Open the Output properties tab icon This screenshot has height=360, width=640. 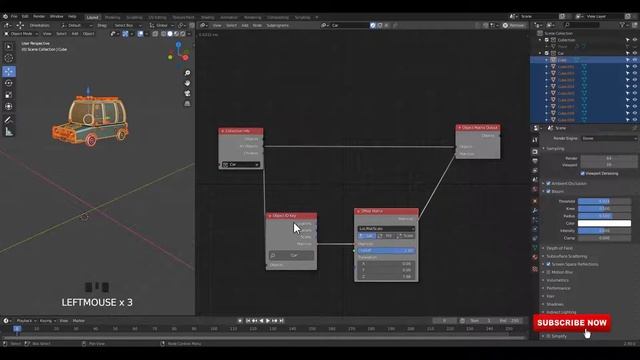pos(535,161)
